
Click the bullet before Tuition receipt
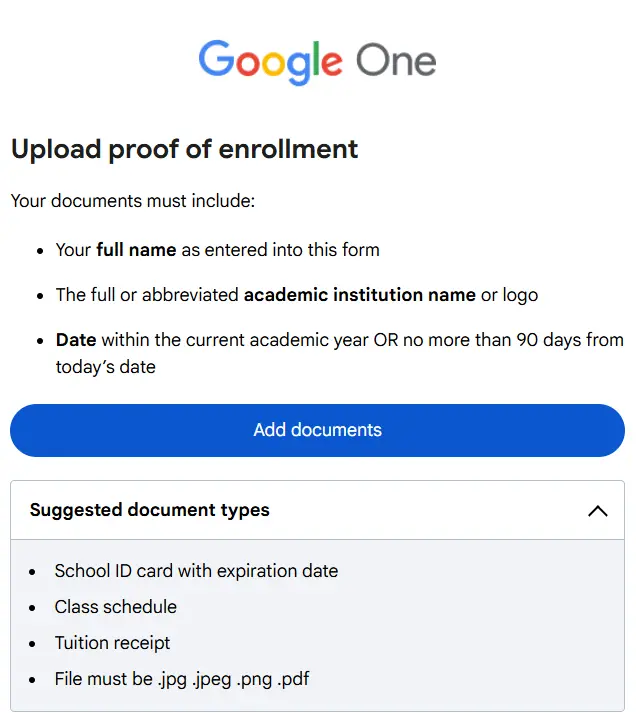click(32, 644)
